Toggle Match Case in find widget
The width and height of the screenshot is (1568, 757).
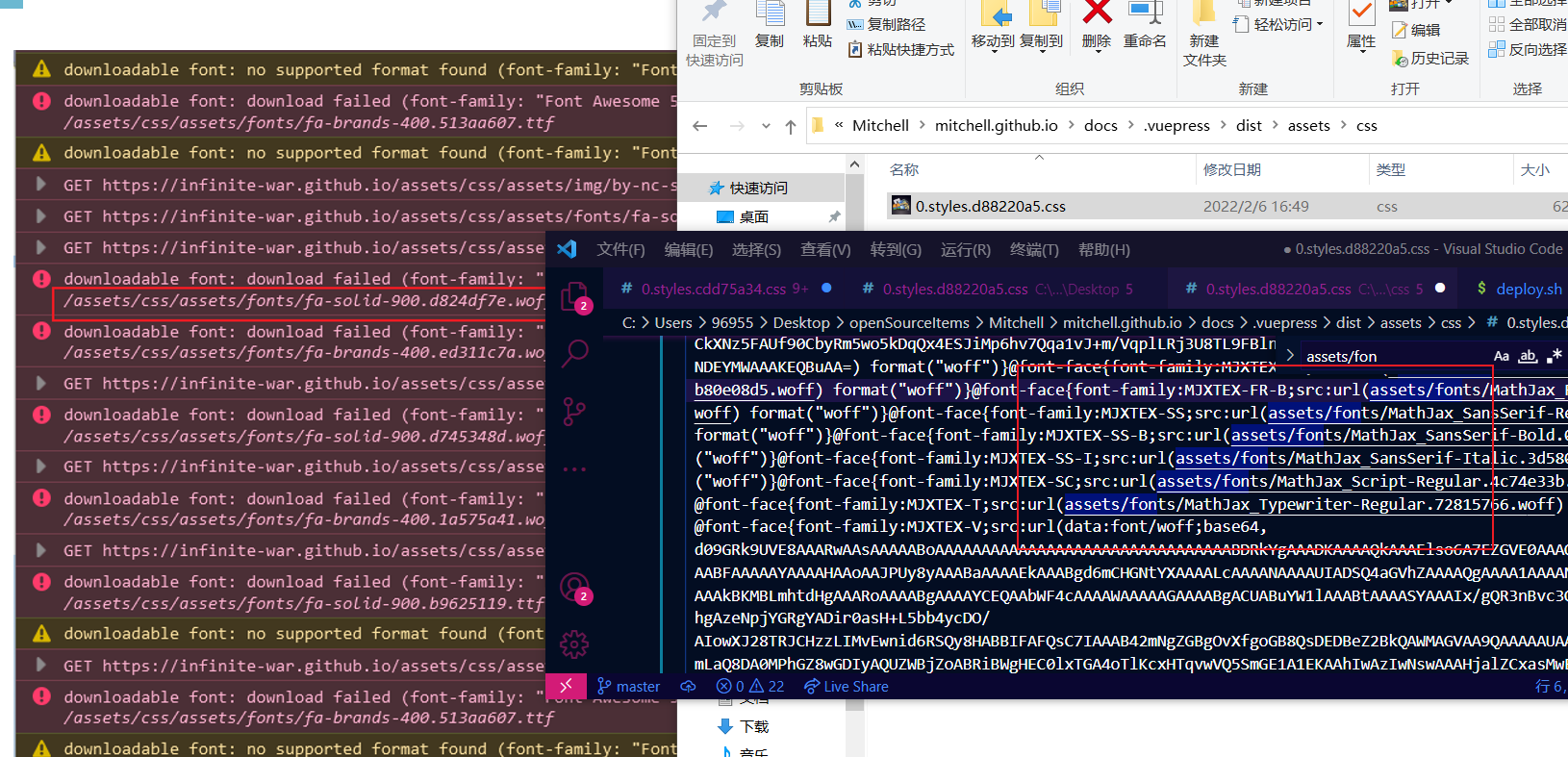click(1501, 356)
